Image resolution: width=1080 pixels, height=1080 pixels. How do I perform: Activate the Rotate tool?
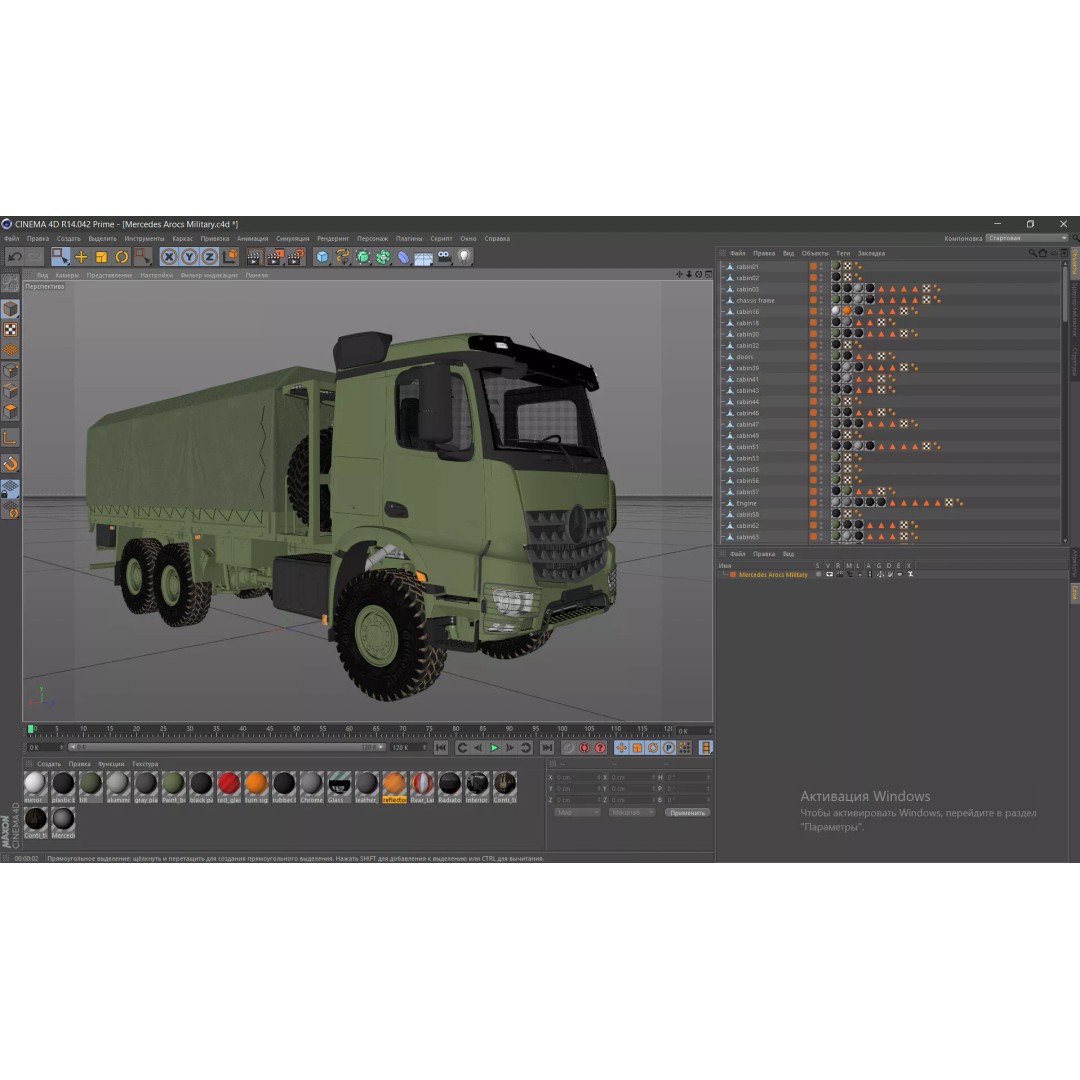(x=122, y=257)
